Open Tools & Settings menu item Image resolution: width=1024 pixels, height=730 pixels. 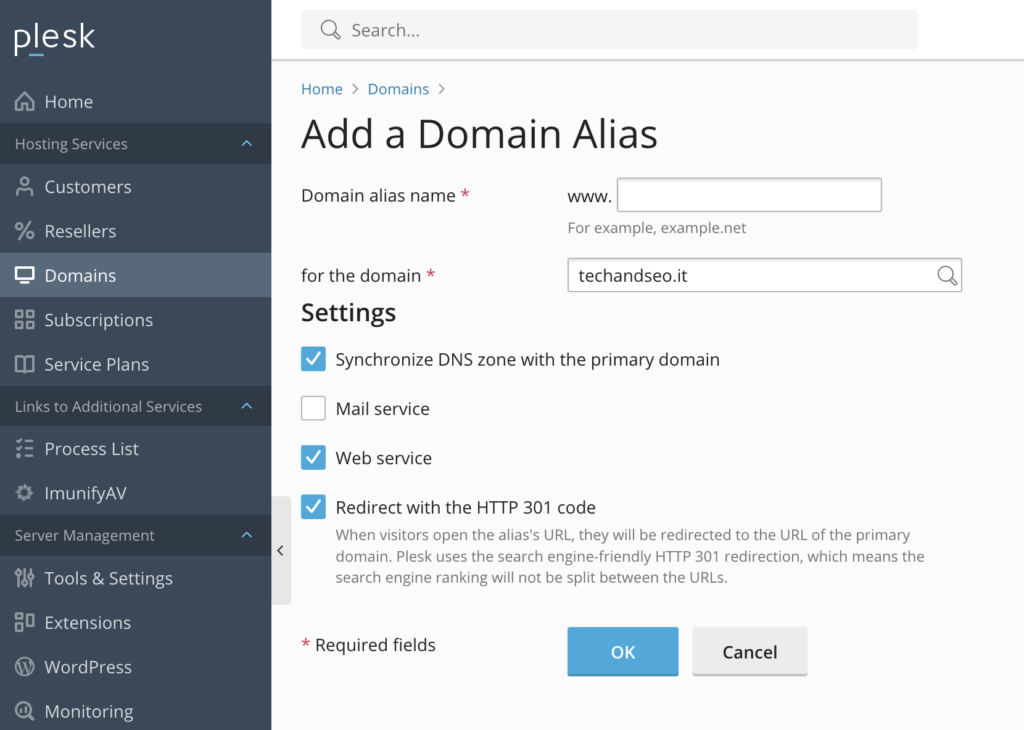click(135, 578)
